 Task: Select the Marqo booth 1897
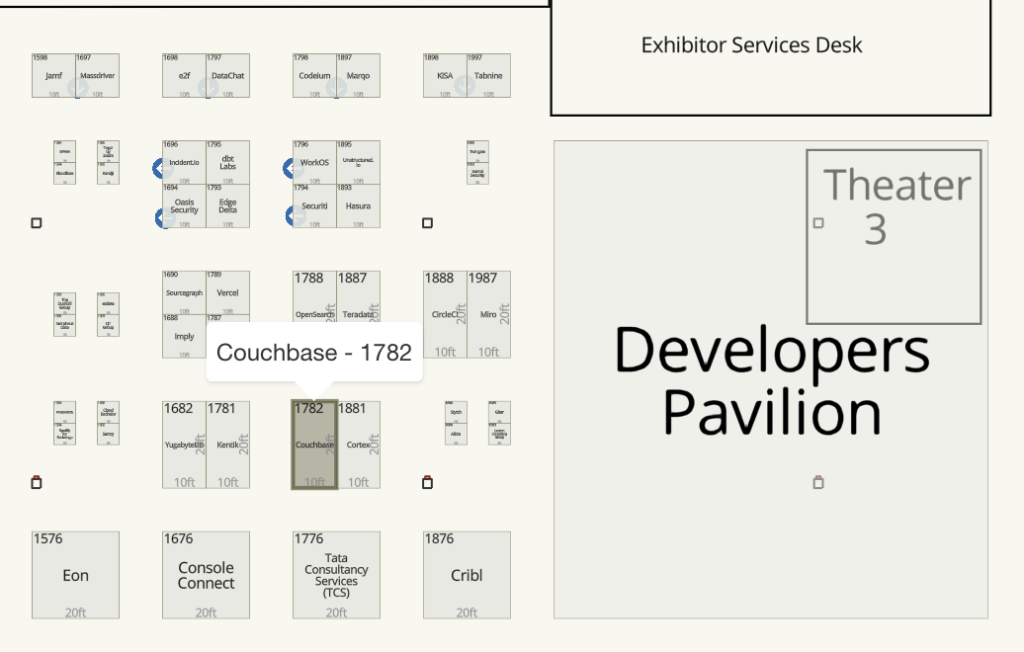click(x=359, y=76)
